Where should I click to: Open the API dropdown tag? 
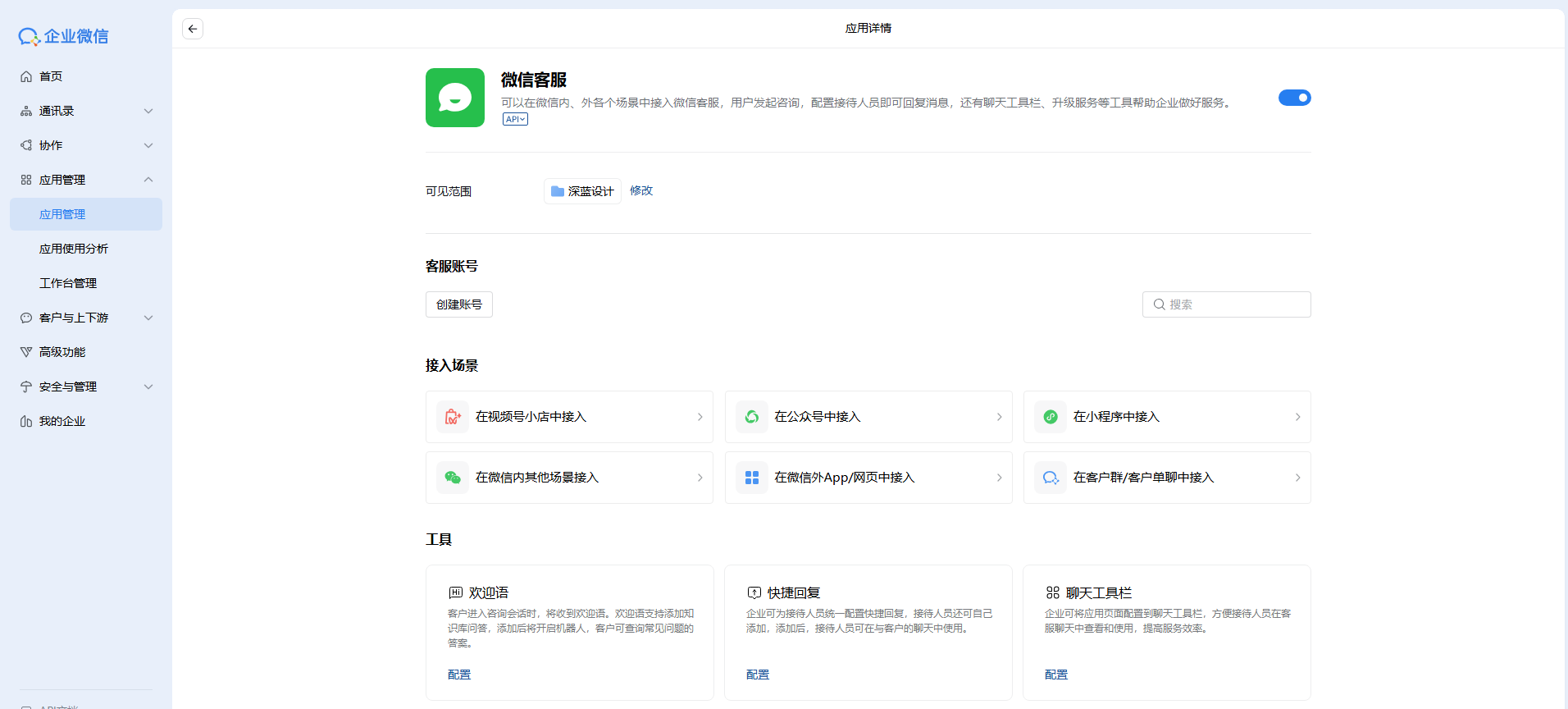click(x=515, y=119)
